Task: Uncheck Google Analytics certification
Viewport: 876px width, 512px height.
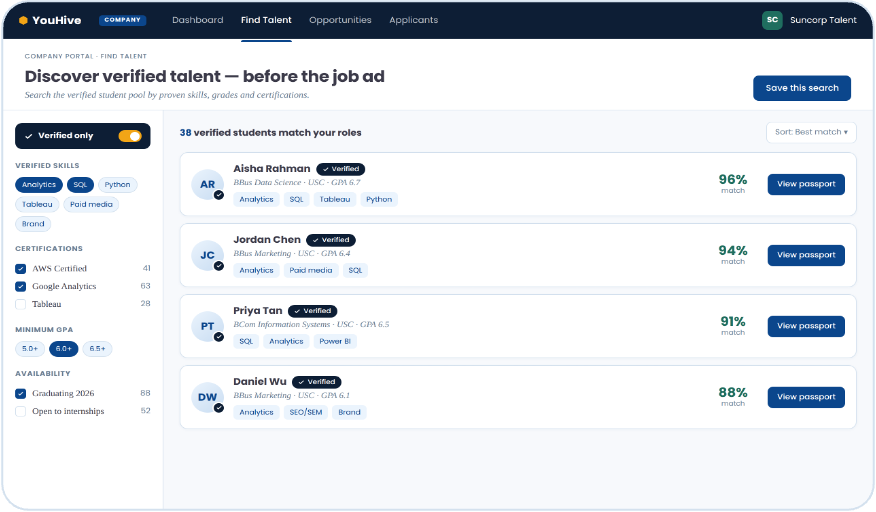Action: click(21, 287)
